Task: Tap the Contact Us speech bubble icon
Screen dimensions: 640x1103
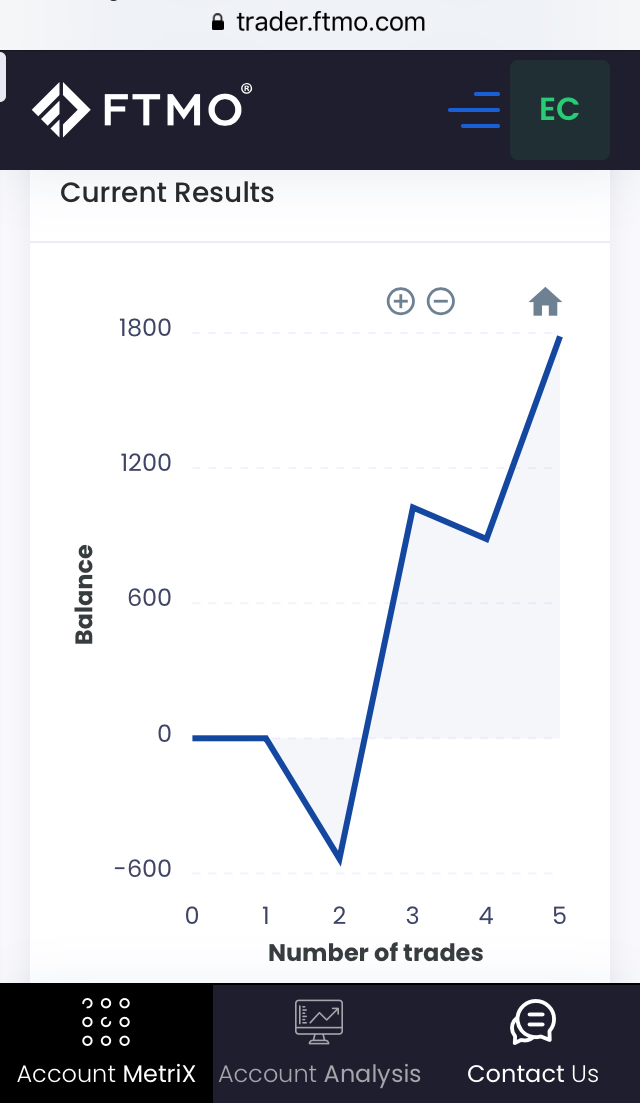Action: click(532, 1022)
